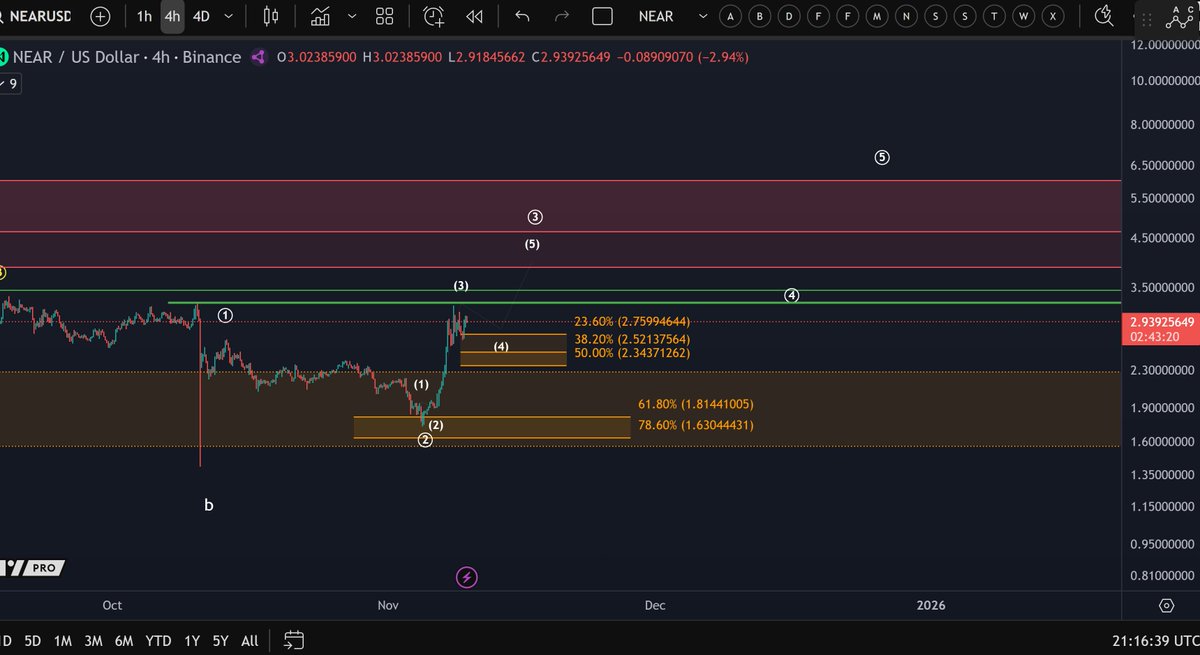Expand the indicators favorites dropdown
The image size is (1200, 655).
352,16
